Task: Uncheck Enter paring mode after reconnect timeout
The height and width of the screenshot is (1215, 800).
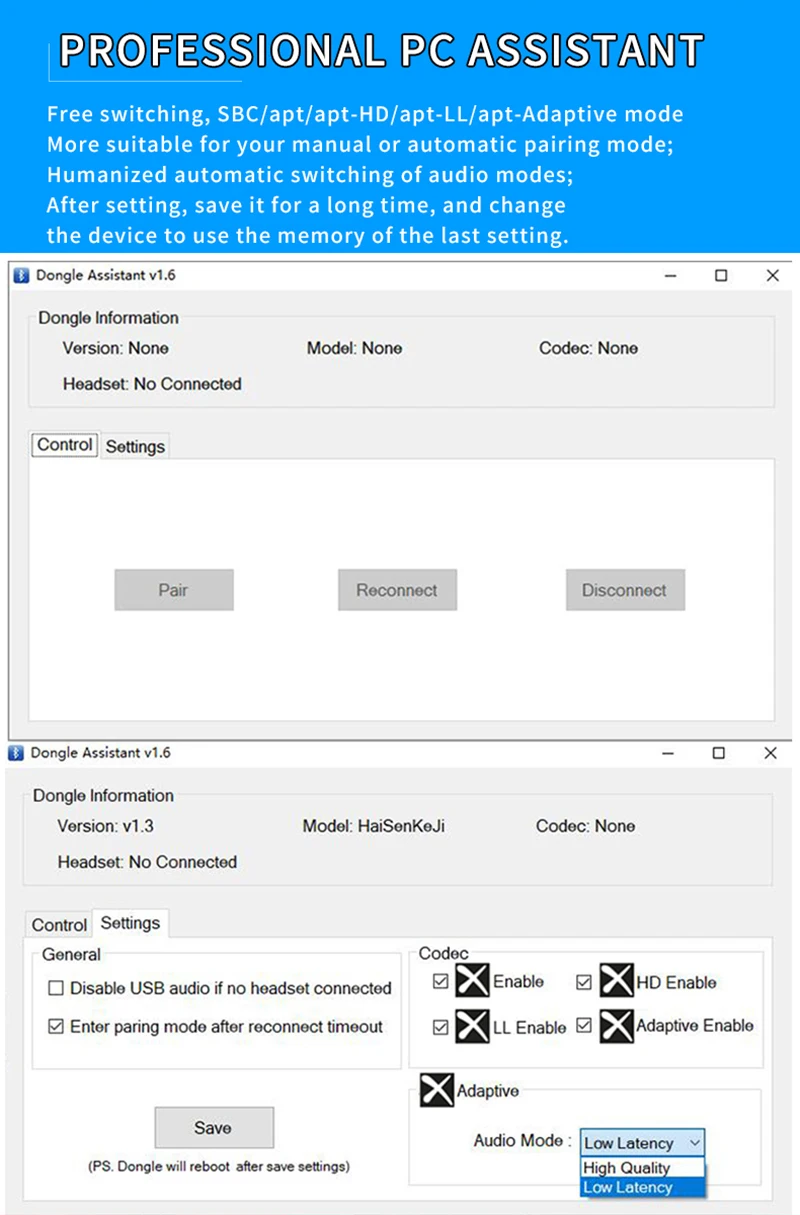Action: (56, 1026)
